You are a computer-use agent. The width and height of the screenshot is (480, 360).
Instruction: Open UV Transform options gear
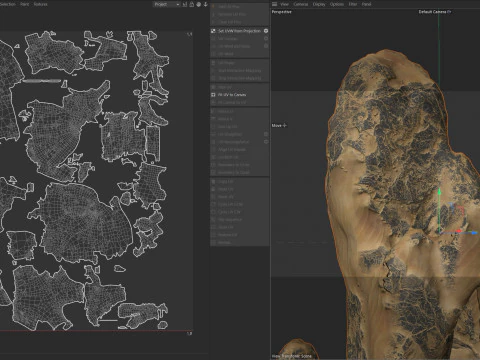pos(266,38)
